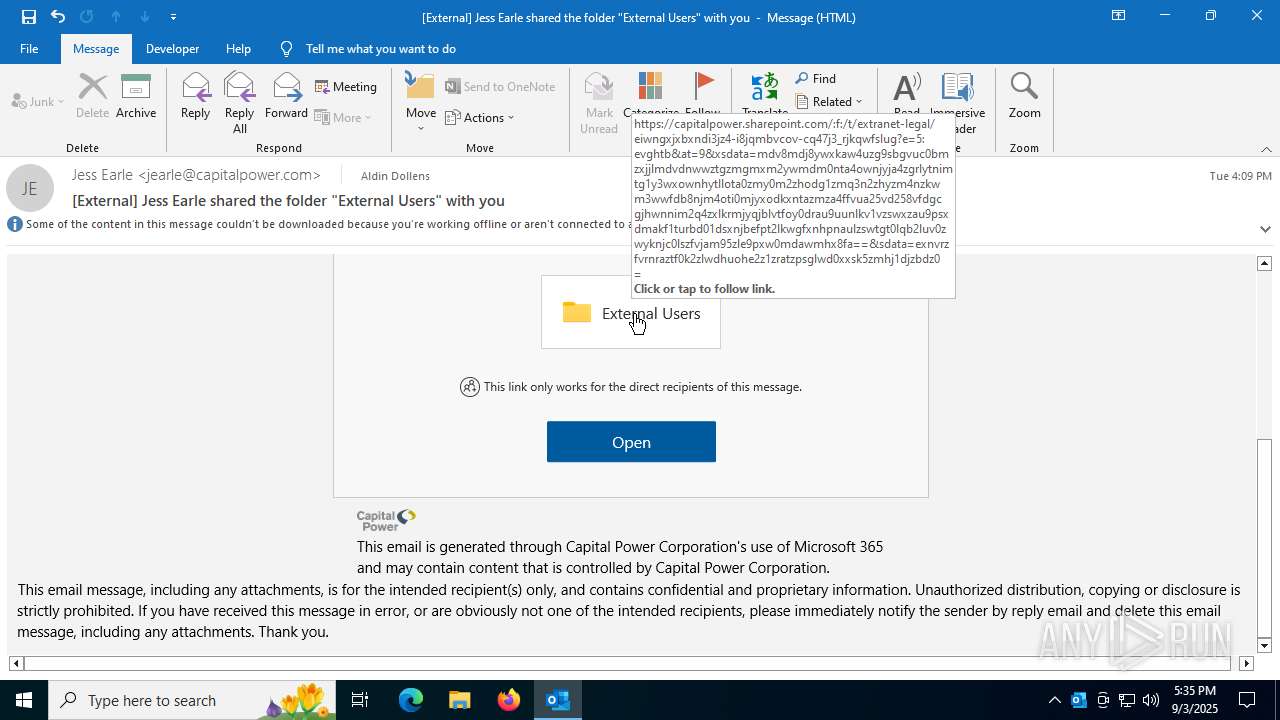The height and width of the screenshot is (720, 1280).
Task: Click Find in the ribbon
Action: [816, 79]
